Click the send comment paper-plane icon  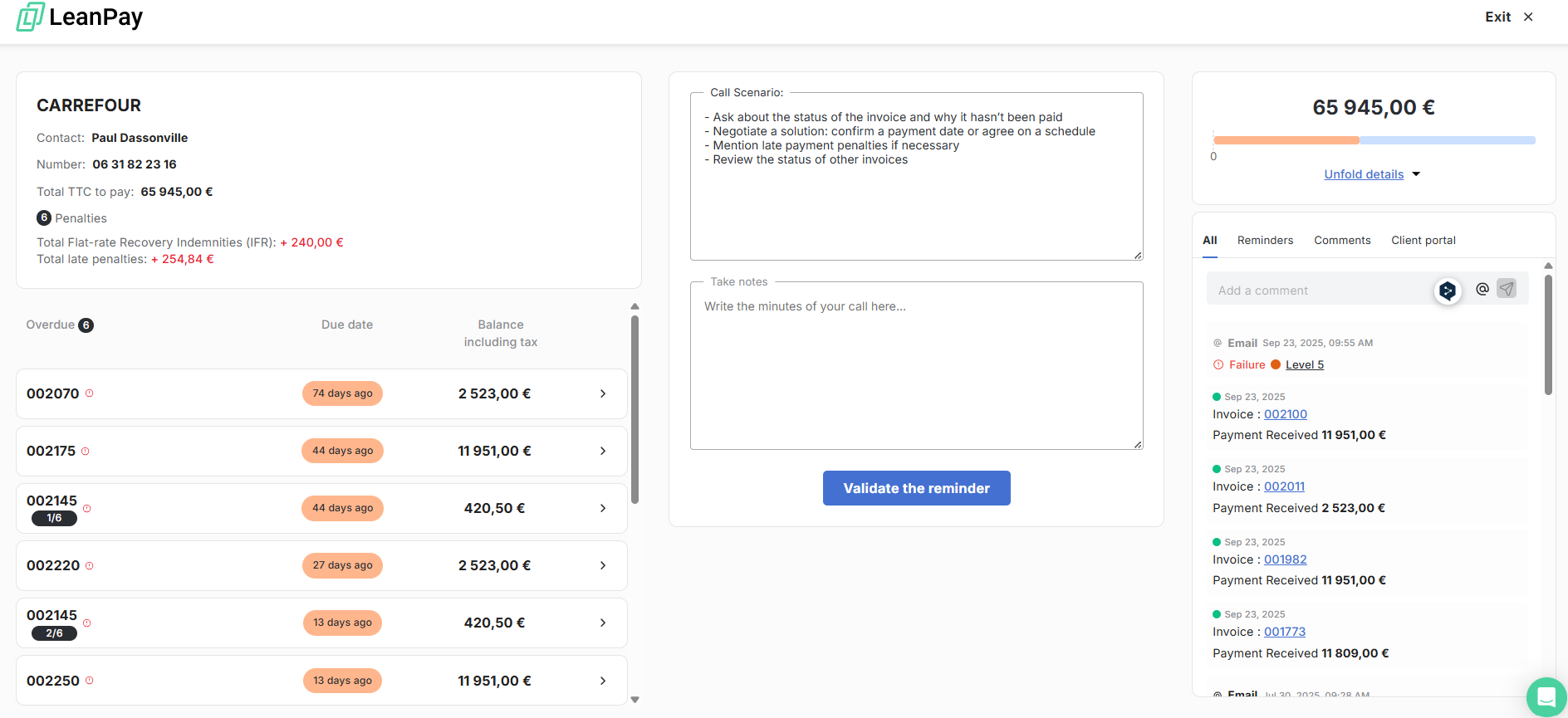point(1507,288)
